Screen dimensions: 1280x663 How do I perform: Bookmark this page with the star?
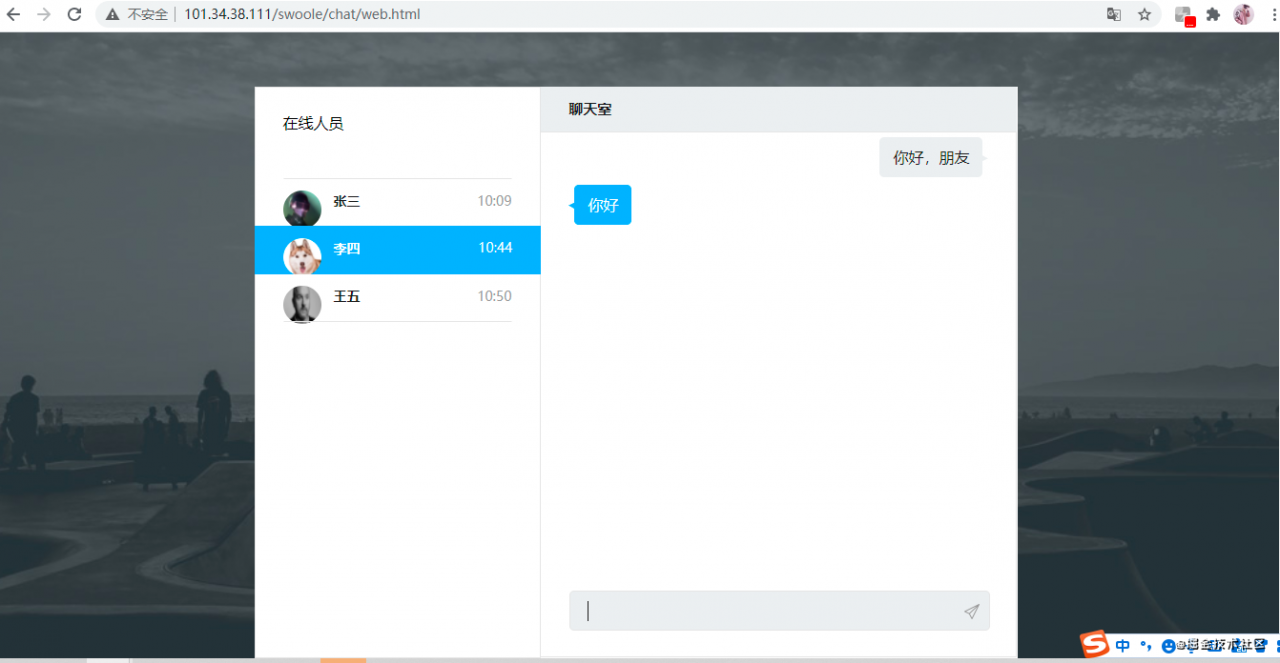pyautogui.click(x=1145, y=14)
